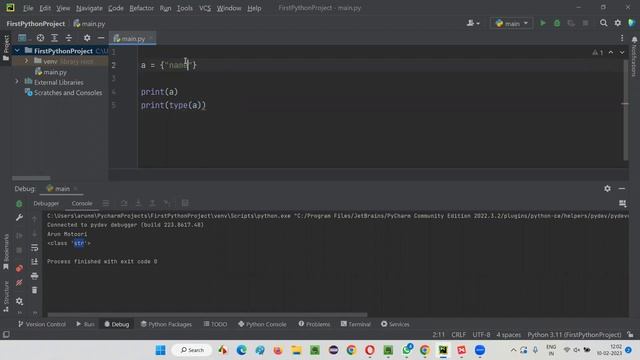Switch to the Debugger tab

pyautogui.click(x=46, y=203)
